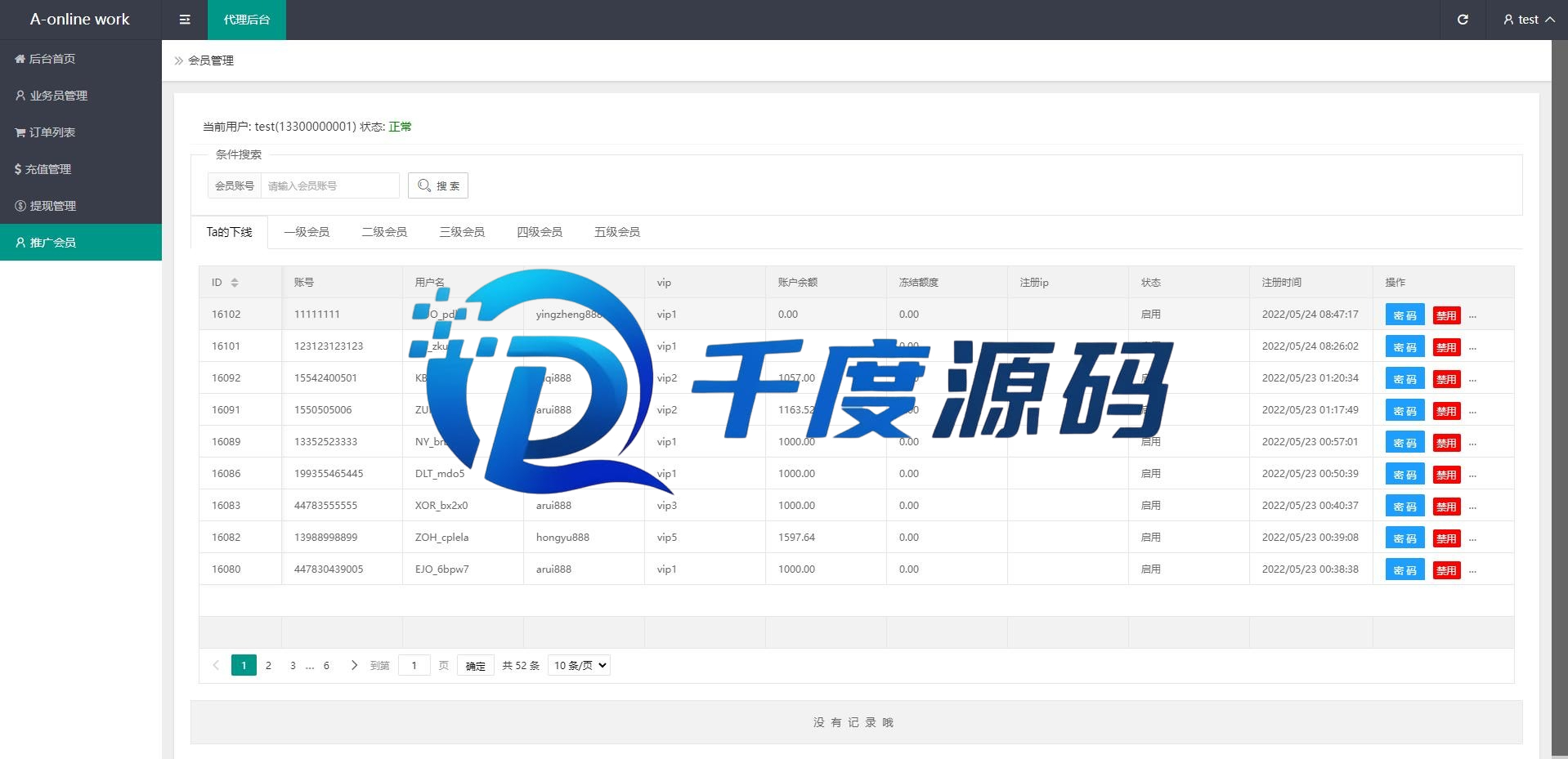Click account cell 123123123123
This screenshot has height=759, width=1568.
342,346
